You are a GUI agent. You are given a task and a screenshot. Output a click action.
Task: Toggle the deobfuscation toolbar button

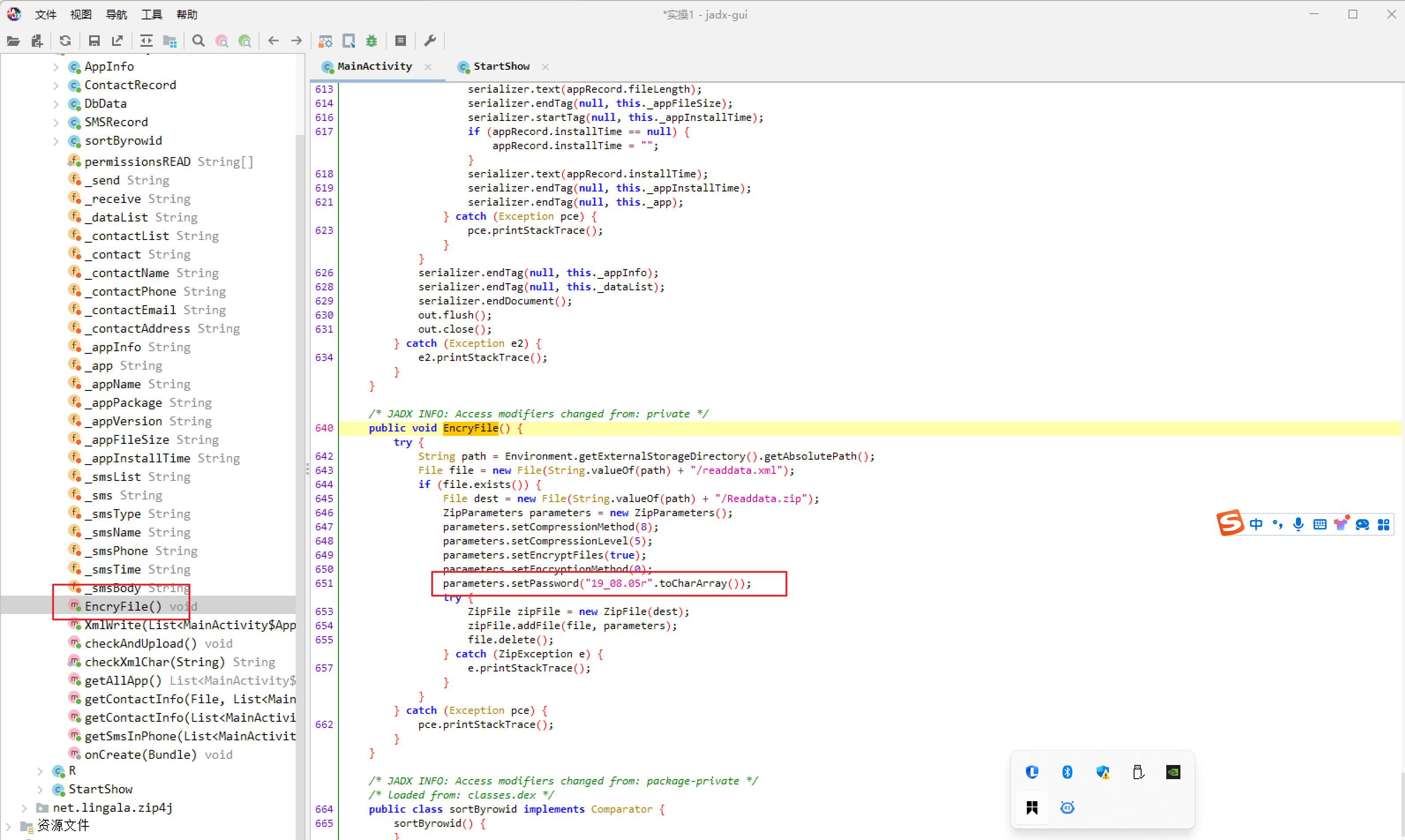point(325,41)
